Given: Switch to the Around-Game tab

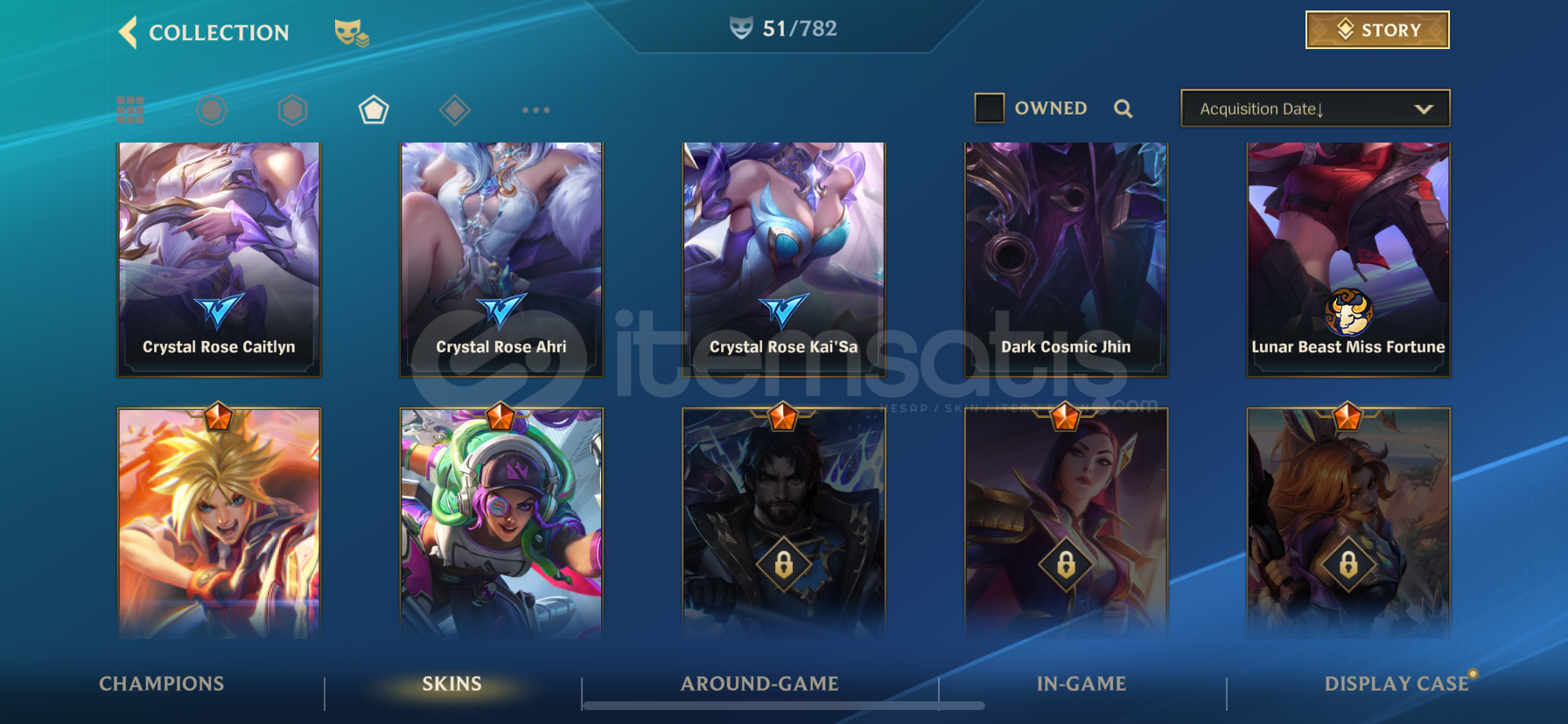Looking at the screenshot, I should pos(759,684).
